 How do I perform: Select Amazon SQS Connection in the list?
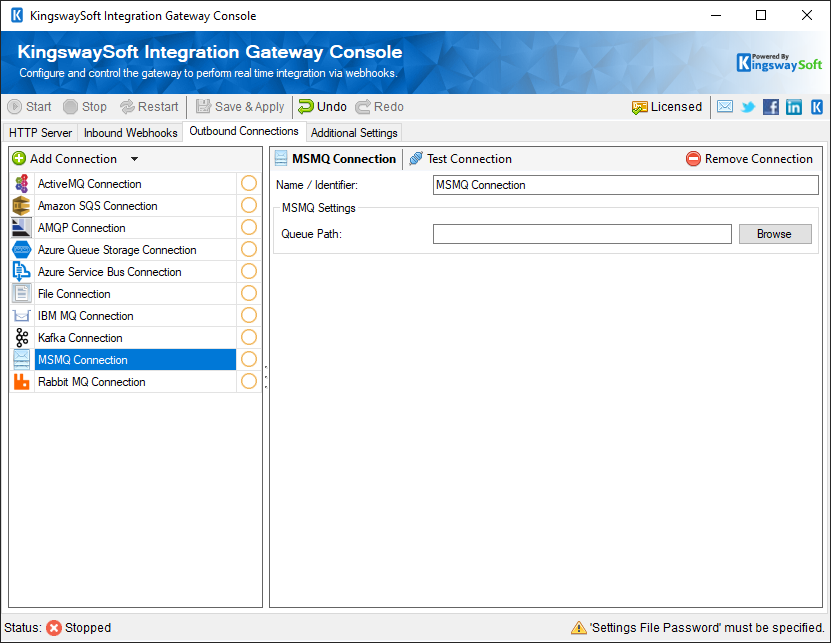pos(135,206)
